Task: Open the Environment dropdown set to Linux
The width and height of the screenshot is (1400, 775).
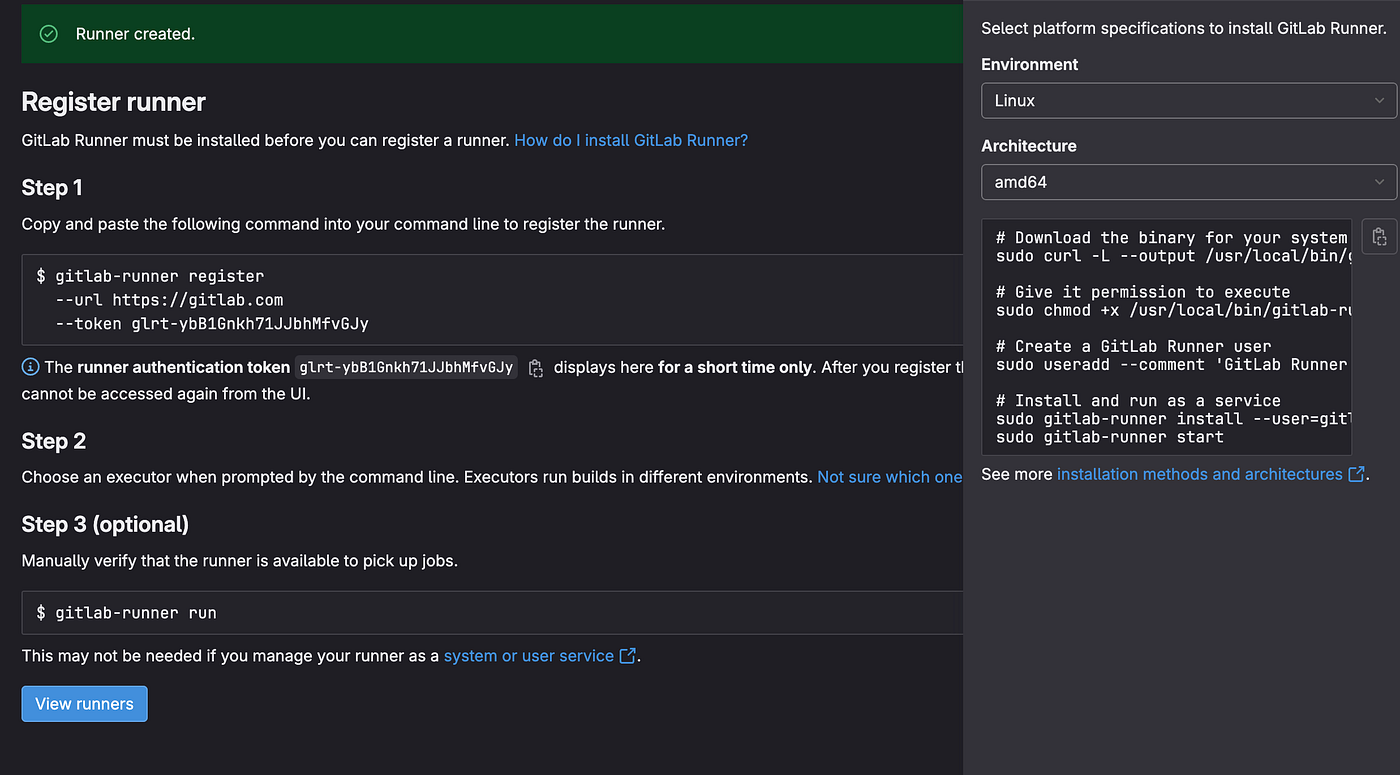Action: point(1189,101)
